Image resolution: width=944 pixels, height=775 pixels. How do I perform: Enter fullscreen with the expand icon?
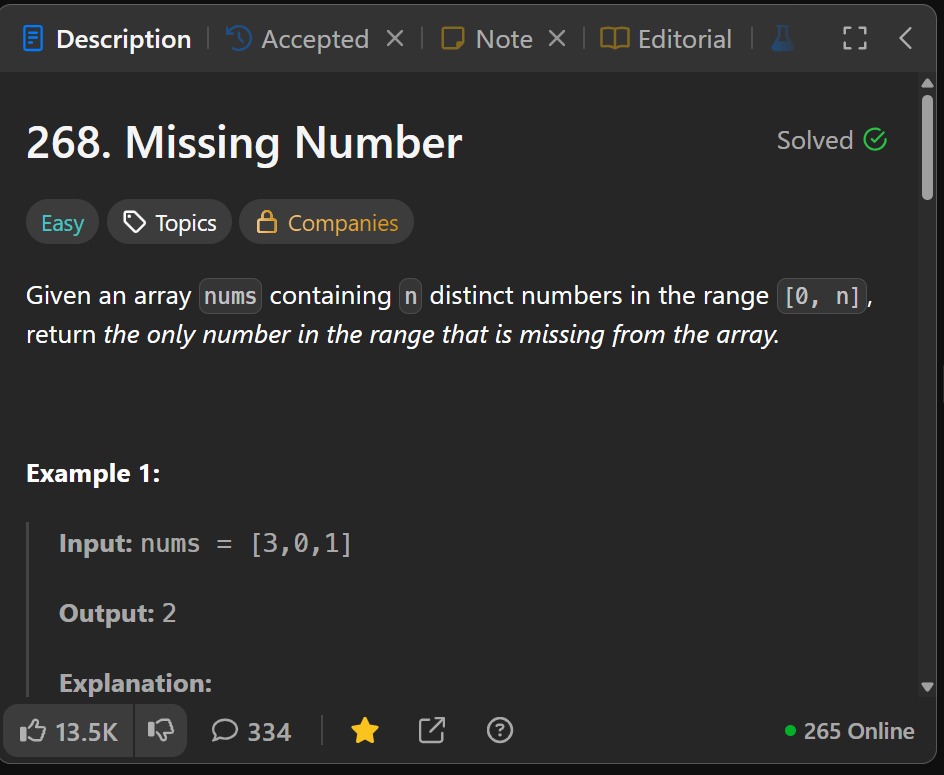pos(854,39)
